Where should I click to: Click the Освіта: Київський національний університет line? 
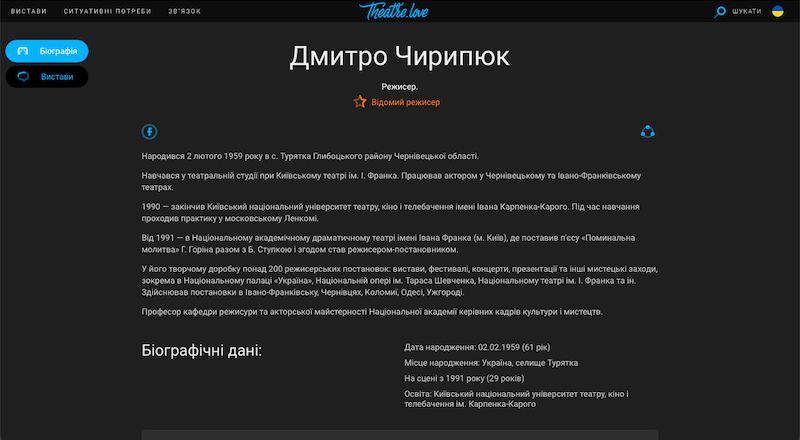tap(516, 399)
